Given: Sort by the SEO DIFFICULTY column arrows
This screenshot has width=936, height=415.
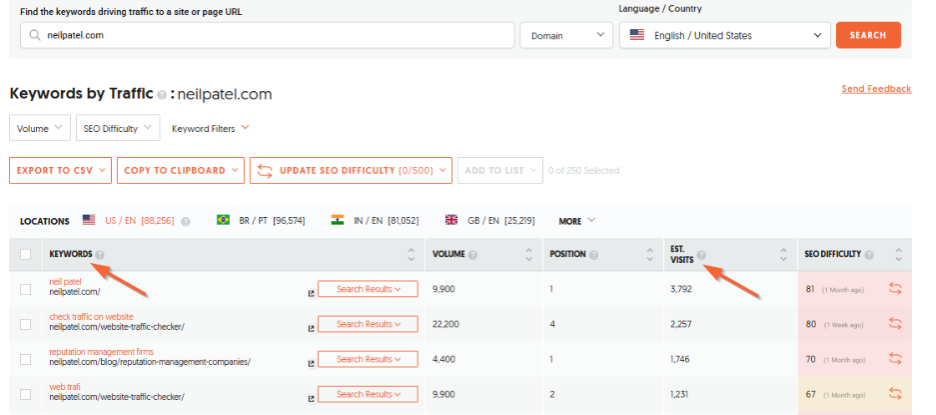Looking at the screenshot, I should pyautogui.click(x=898, y=254).
